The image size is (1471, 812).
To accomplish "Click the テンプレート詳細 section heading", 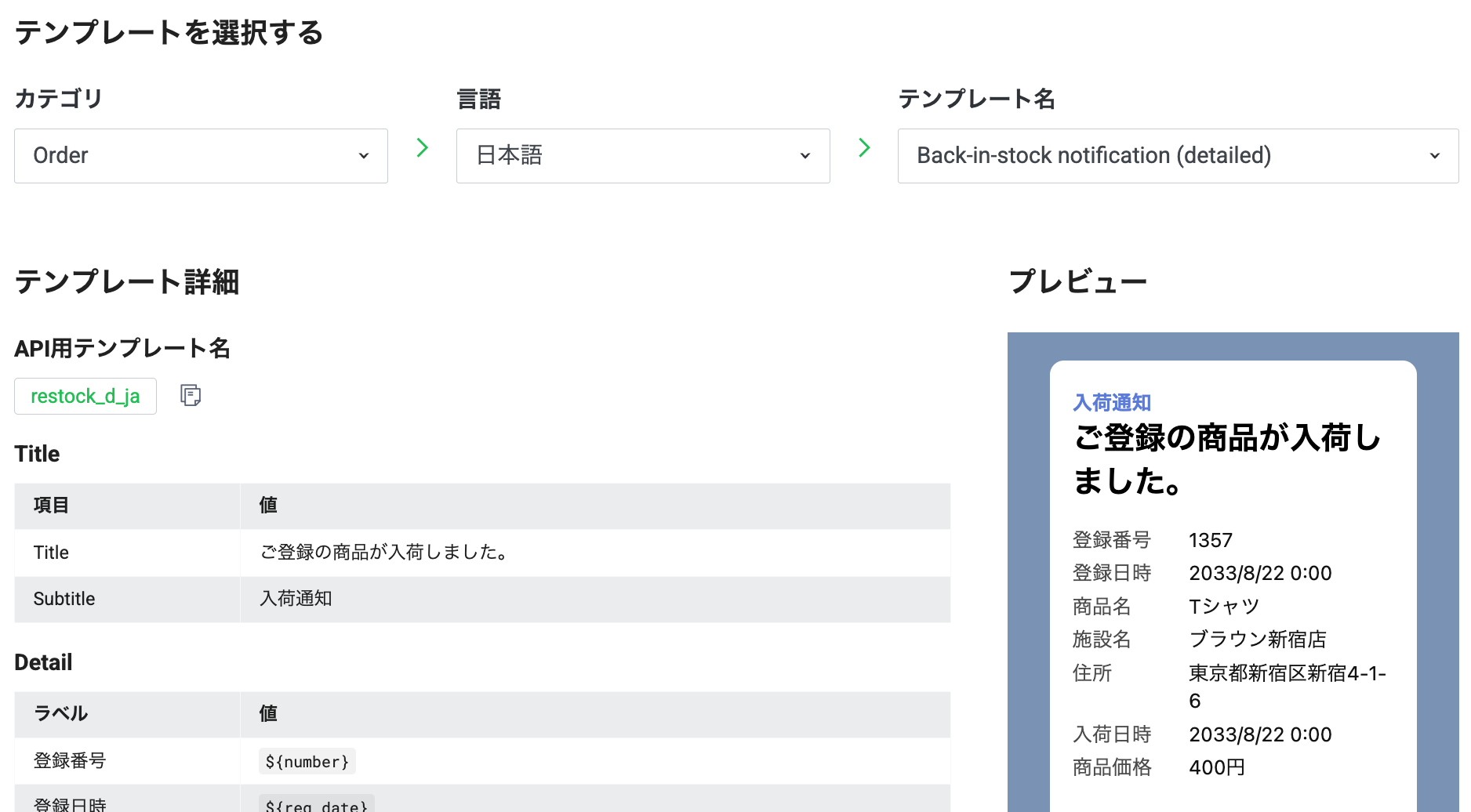I will pyautogui.click(x=128, y=282).
